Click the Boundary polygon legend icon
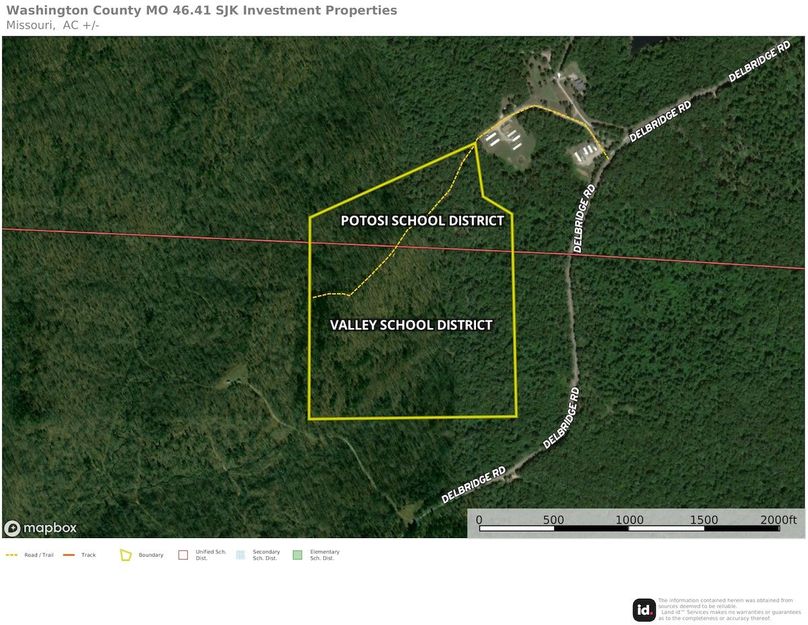 [126, 555]
